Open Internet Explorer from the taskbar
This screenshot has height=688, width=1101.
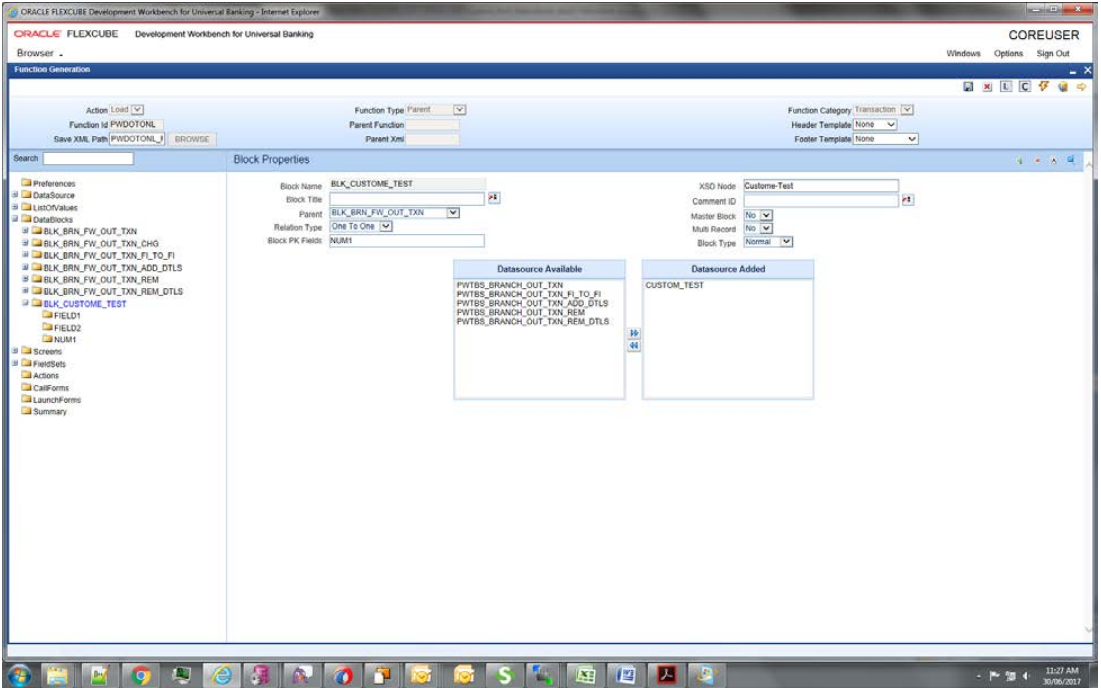coord(222,675)
